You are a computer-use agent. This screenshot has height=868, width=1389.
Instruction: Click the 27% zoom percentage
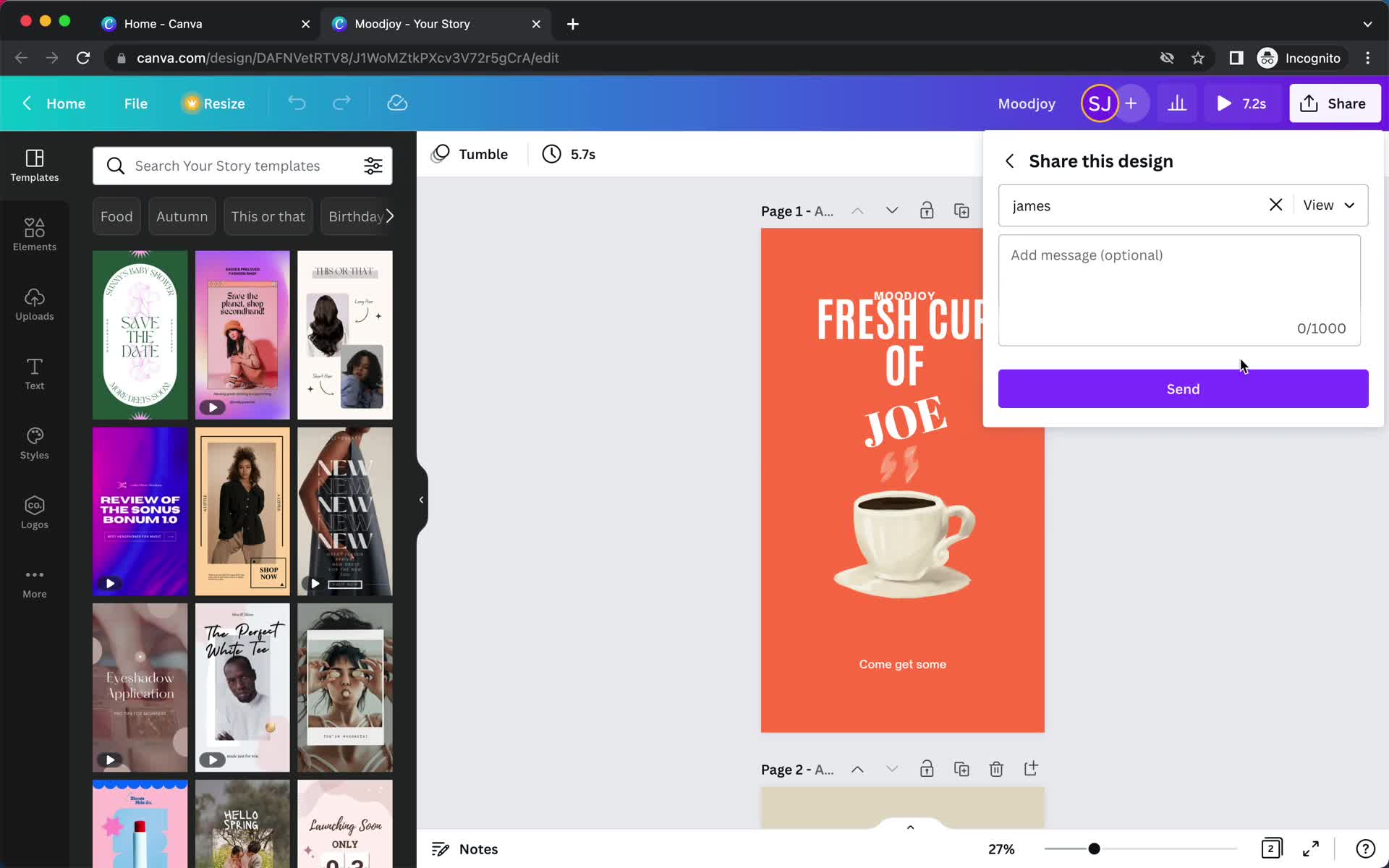1001,848
